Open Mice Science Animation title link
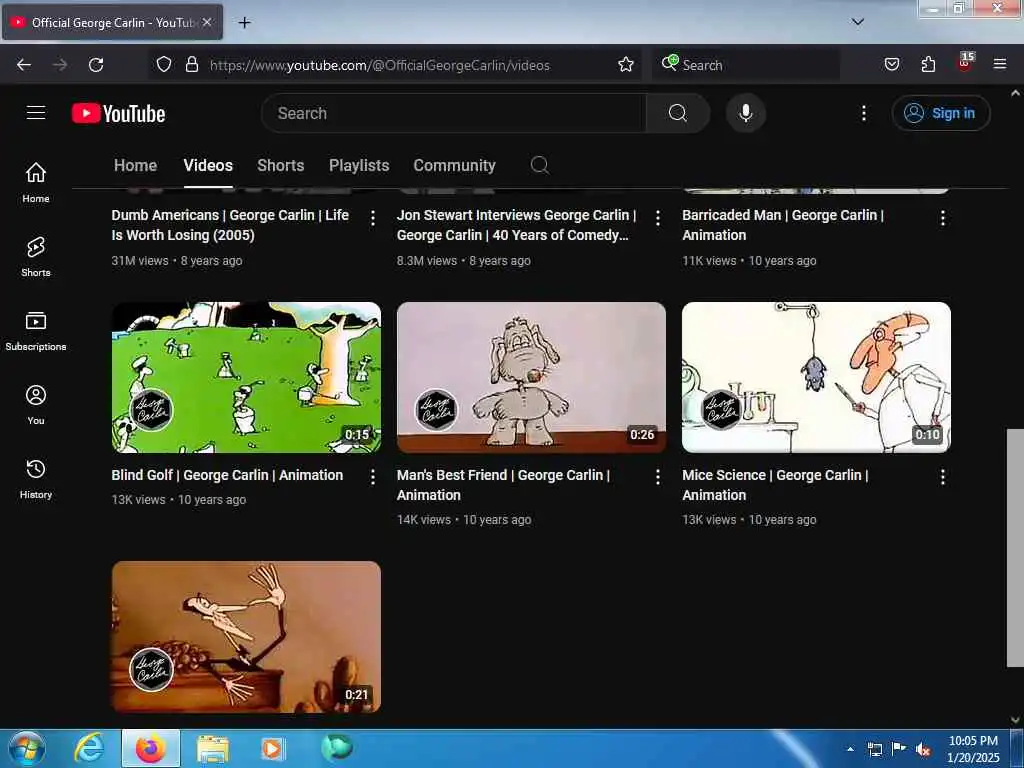The width and height of the screenshot is (1024, 768). pyautogui.click(x=775, y=485)
